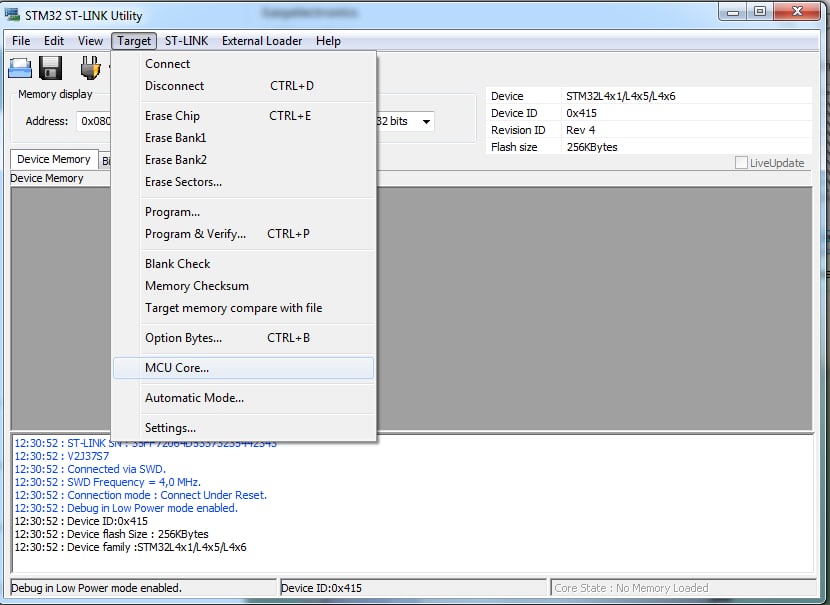Select Erase Chip menu entry
Image resolution: width=830 pixels, height=605 pixels.
tap(243, 115)
